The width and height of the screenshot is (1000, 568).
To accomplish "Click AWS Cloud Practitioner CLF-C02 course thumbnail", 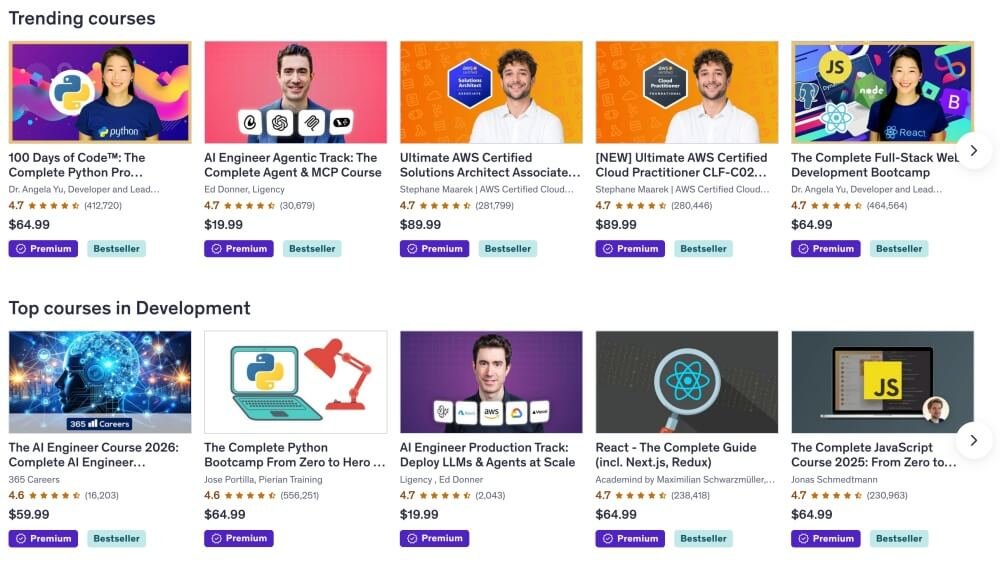I will click(x=687, y=92).
